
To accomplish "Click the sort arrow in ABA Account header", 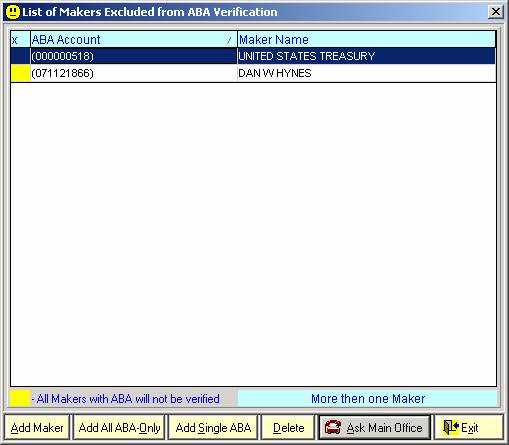I will tap(229, 40).
